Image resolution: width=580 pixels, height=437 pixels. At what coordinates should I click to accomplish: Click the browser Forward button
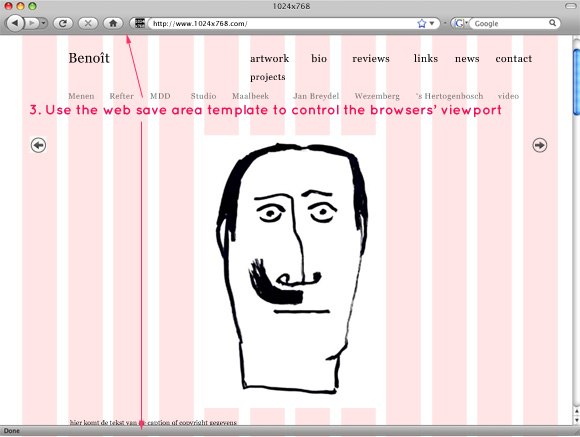[x=32, y=23]
